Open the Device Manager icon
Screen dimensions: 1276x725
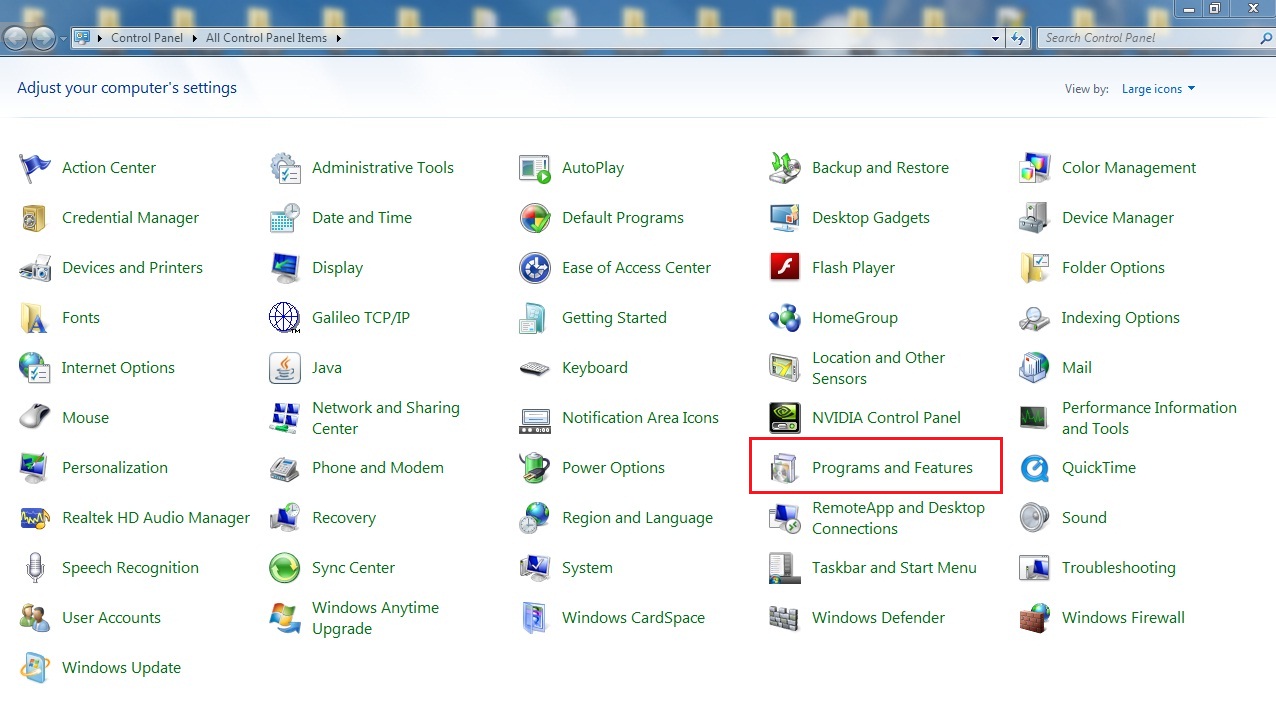[1035, 218]
